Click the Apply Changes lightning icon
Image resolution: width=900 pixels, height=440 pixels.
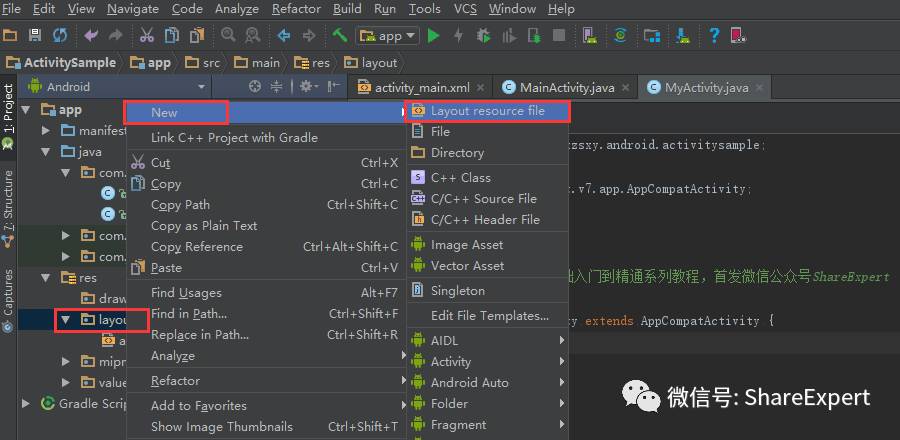click(458, 36)
